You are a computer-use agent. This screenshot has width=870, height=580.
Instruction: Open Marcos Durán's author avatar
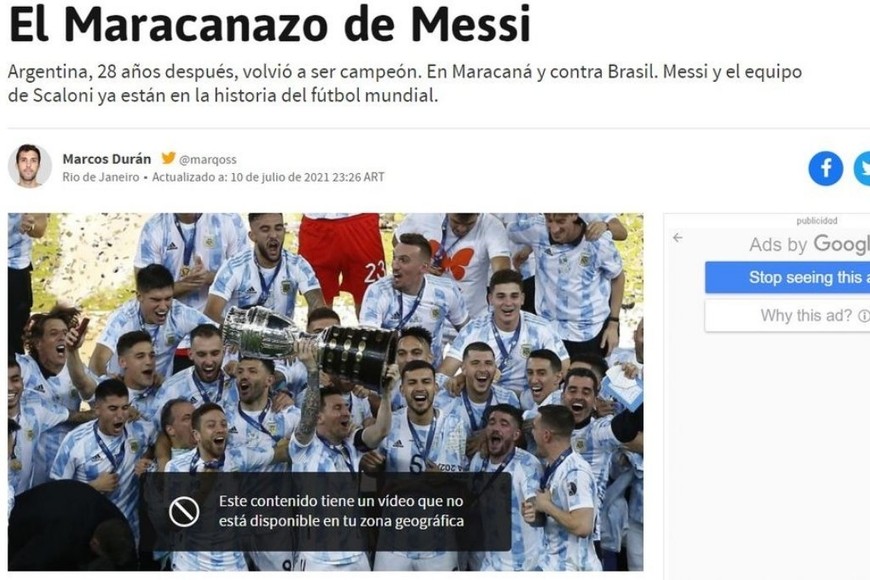coord(29,166)
